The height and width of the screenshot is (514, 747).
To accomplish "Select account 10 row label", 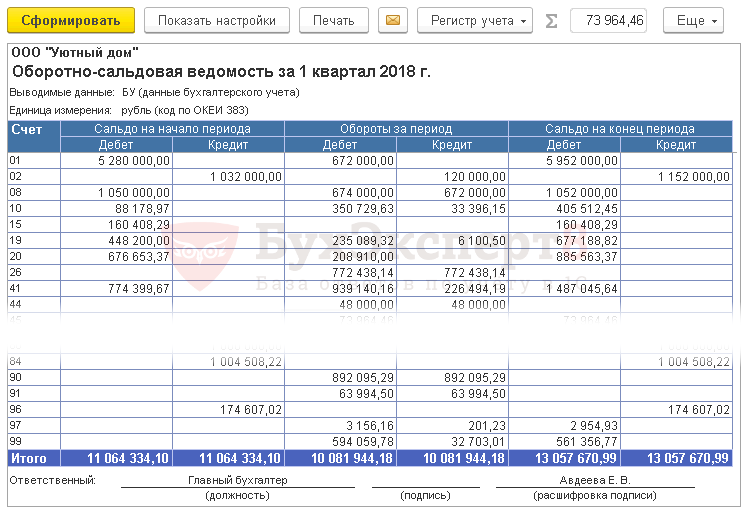I will click(x=34, y=209).
